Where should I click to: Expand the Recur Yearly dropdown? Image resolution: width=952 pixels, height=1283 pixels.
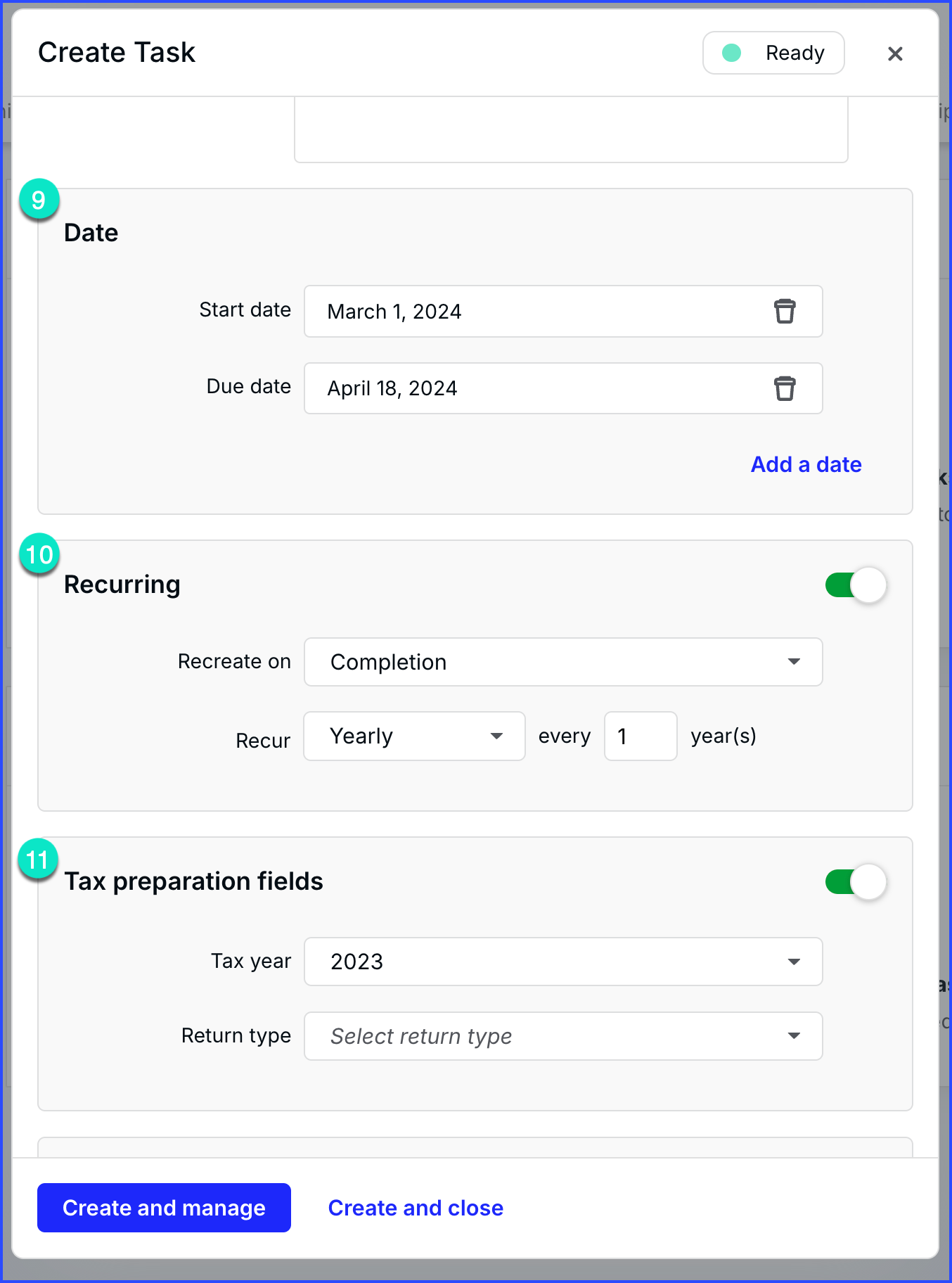414,736
